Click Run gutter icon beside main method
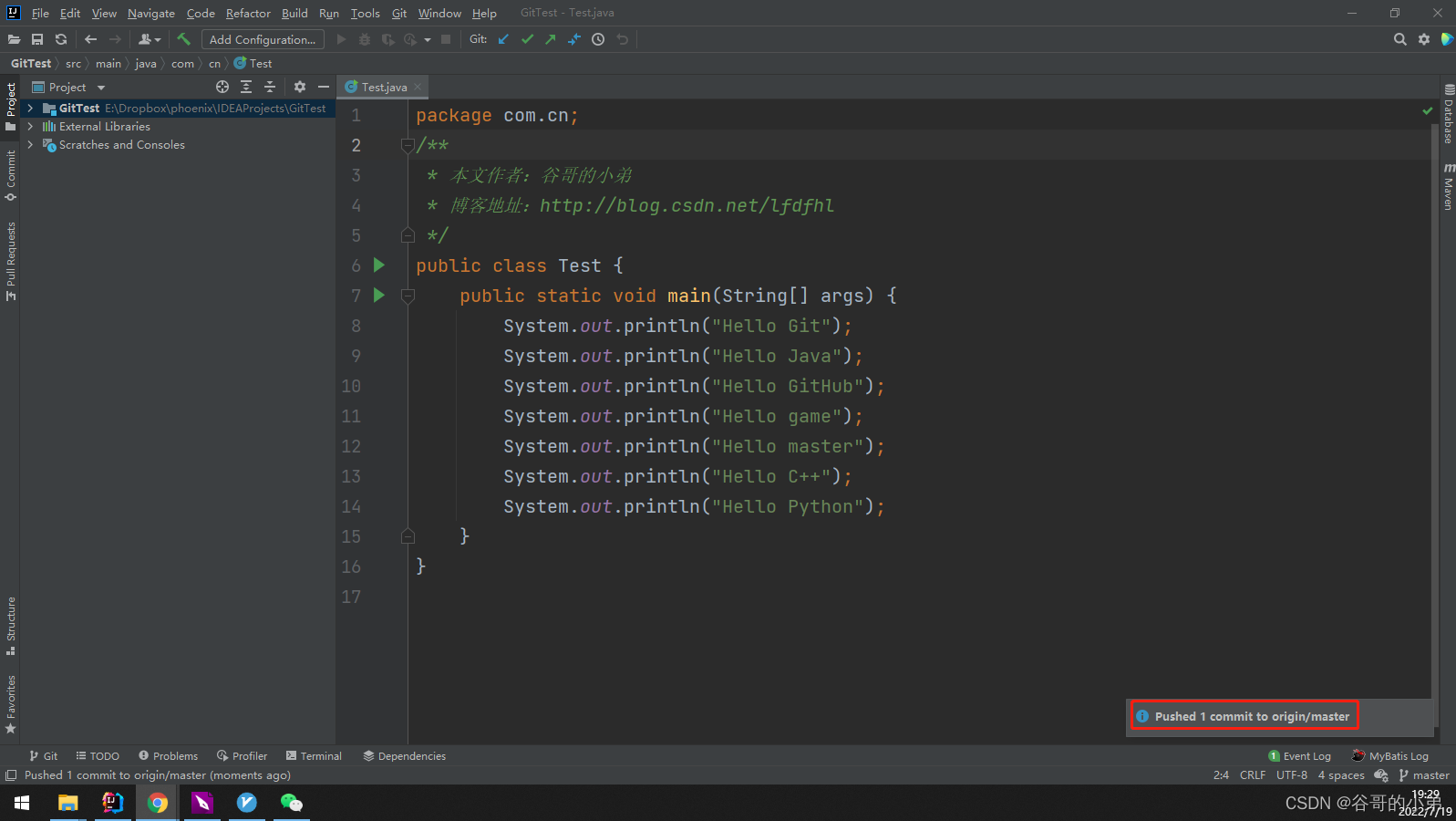Image resolution: width=1456 pixels, height=821 pixels. pos(379,296)
